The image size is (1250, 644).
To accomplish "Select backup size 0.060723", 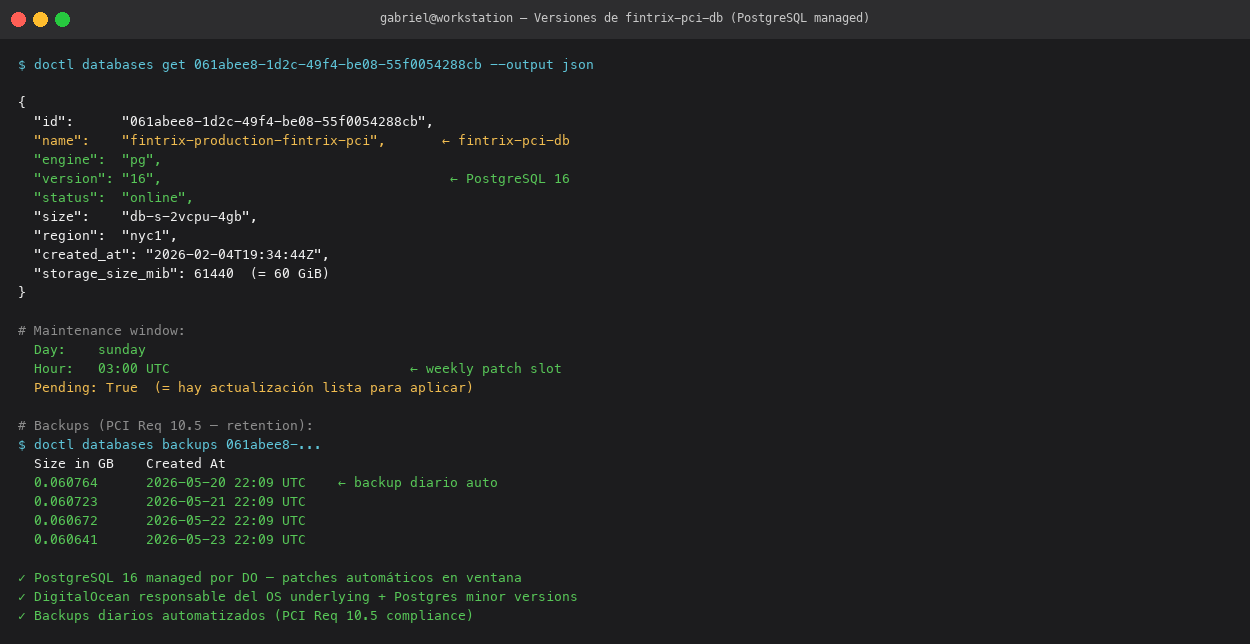I will click(x=66, y=501).
